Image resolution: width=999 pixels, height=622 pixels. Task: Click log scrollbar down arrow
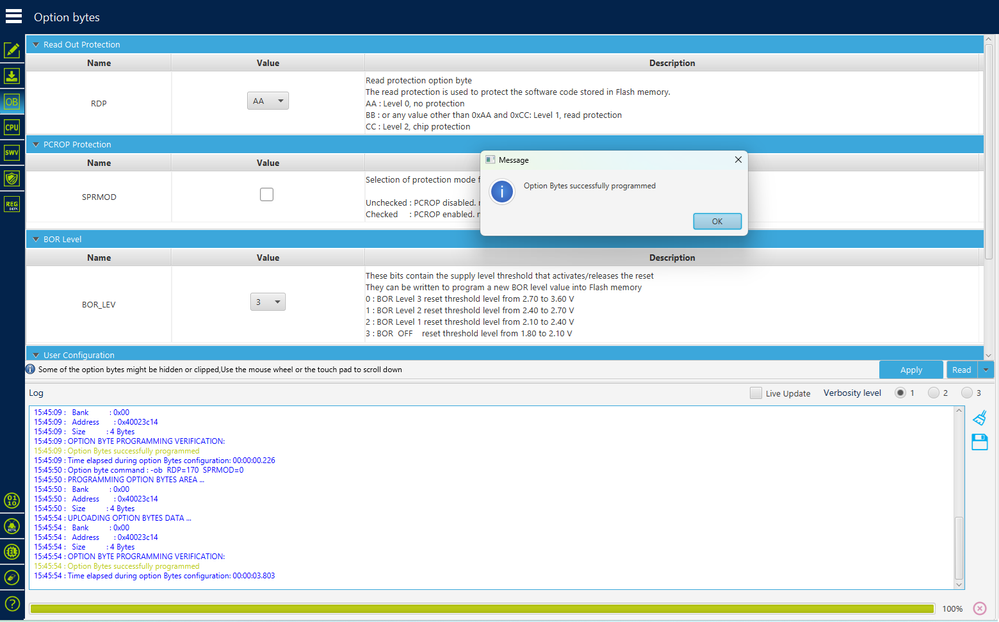[959, 584]
